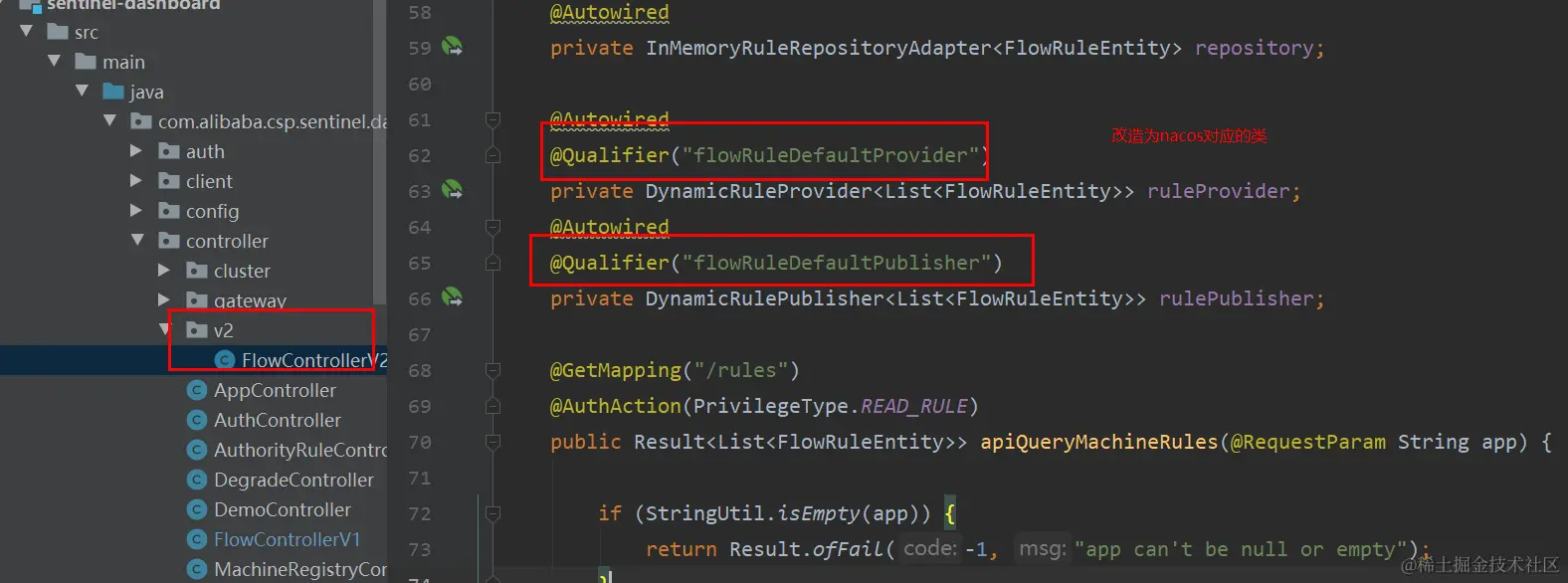
Task: Click "flowRuleDefaultProvider" string in code
Action: pyautogui.click(x=831, y=155)
